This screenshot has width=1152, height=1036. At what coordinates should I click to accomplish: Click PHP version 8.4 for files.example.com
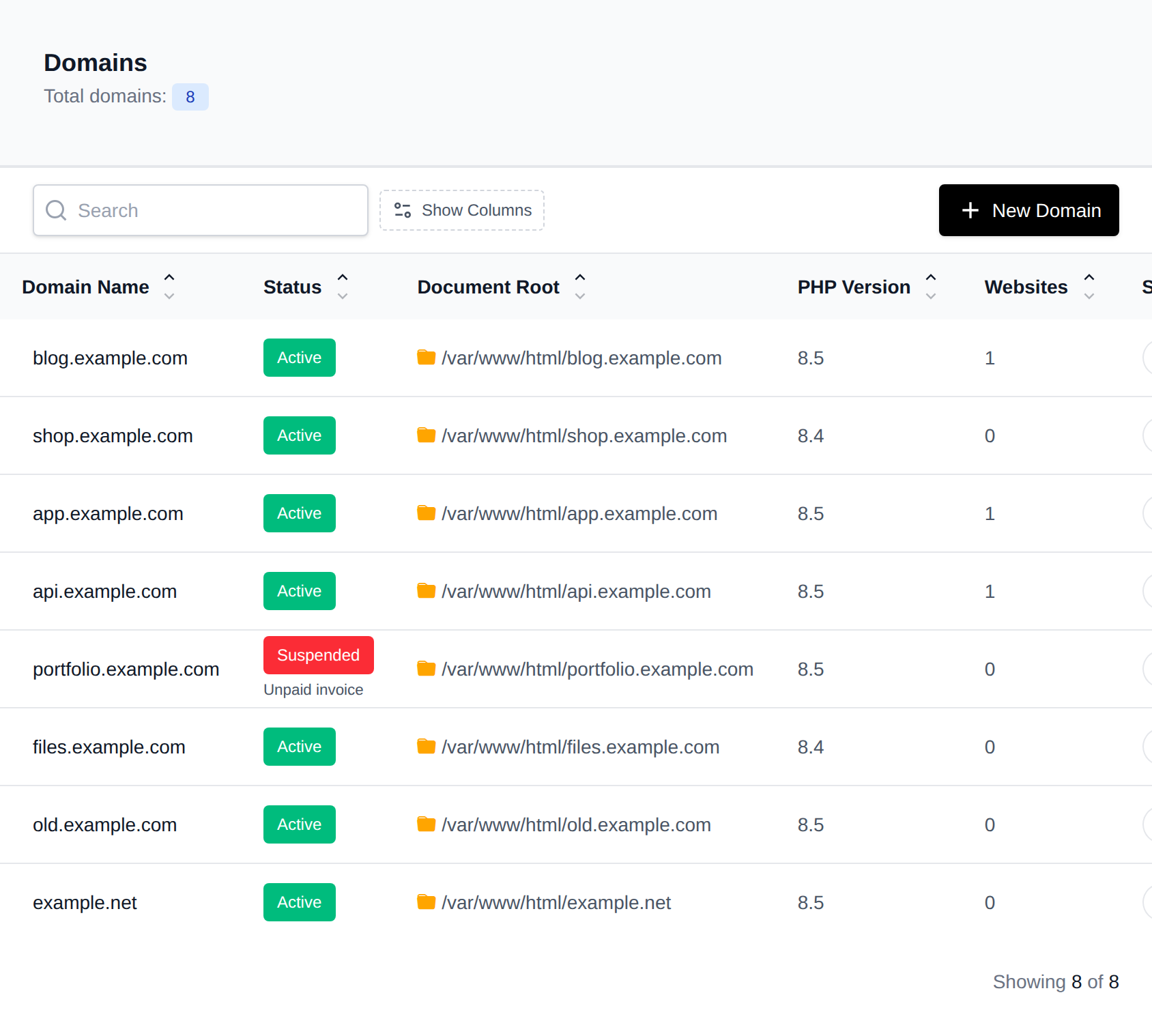click(x=811, y=747)
